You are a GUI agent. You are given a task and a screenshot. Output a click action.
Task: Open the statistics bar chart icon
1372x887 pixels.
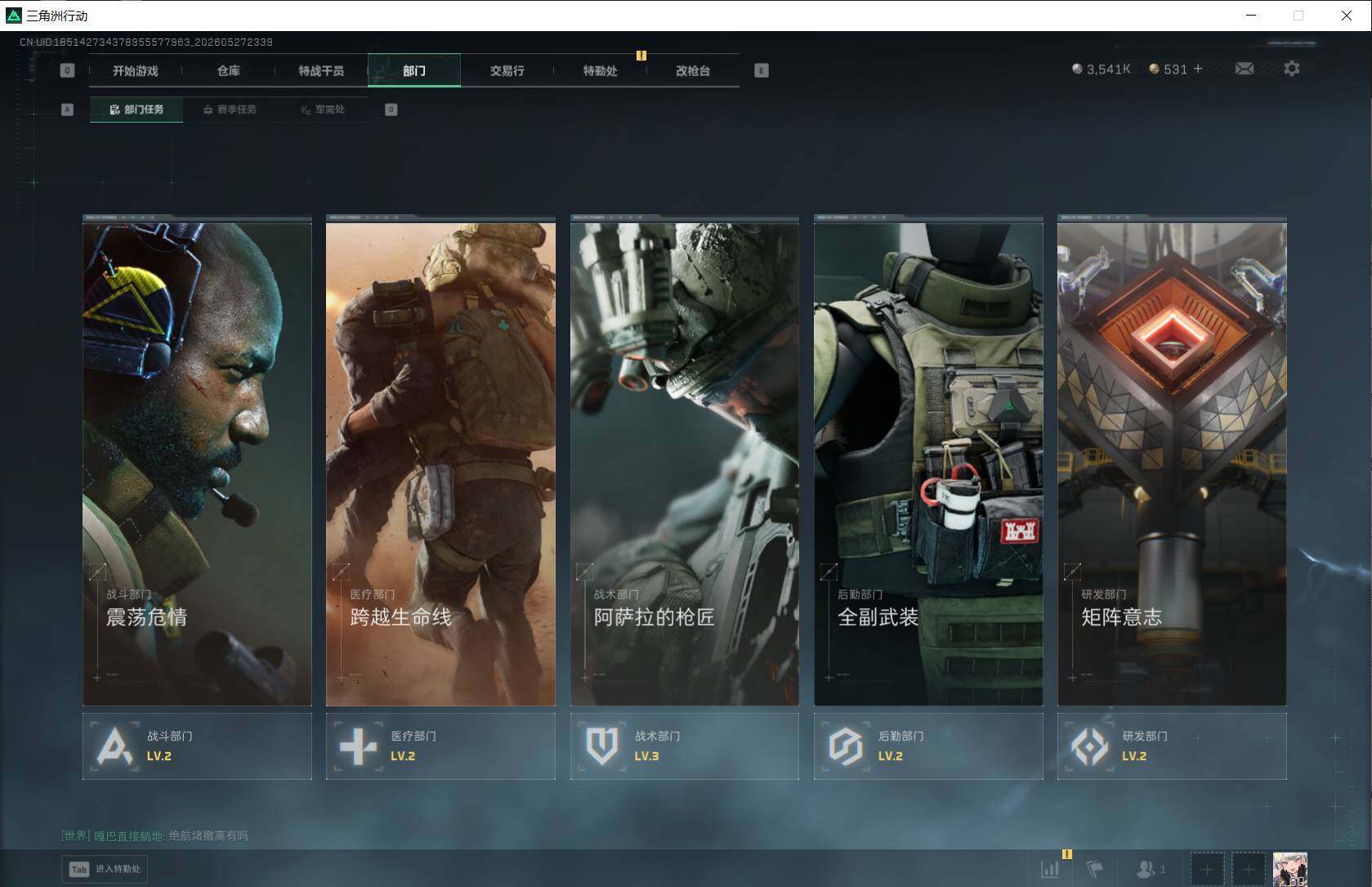(1050, 869)
